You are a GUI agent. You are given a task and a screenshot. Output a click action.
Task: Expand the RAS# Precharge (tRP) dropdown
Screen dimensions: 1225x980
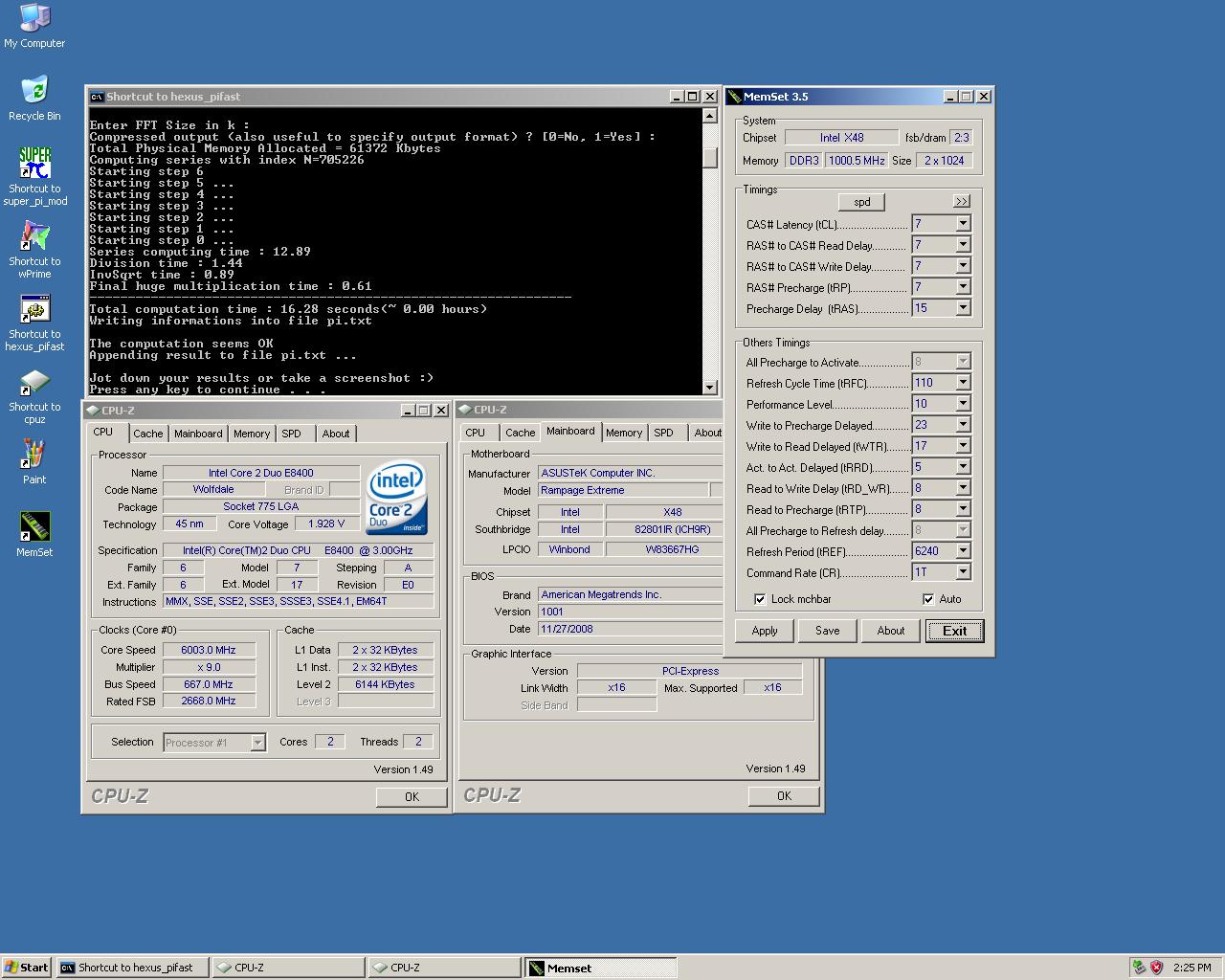coord(963,287)
